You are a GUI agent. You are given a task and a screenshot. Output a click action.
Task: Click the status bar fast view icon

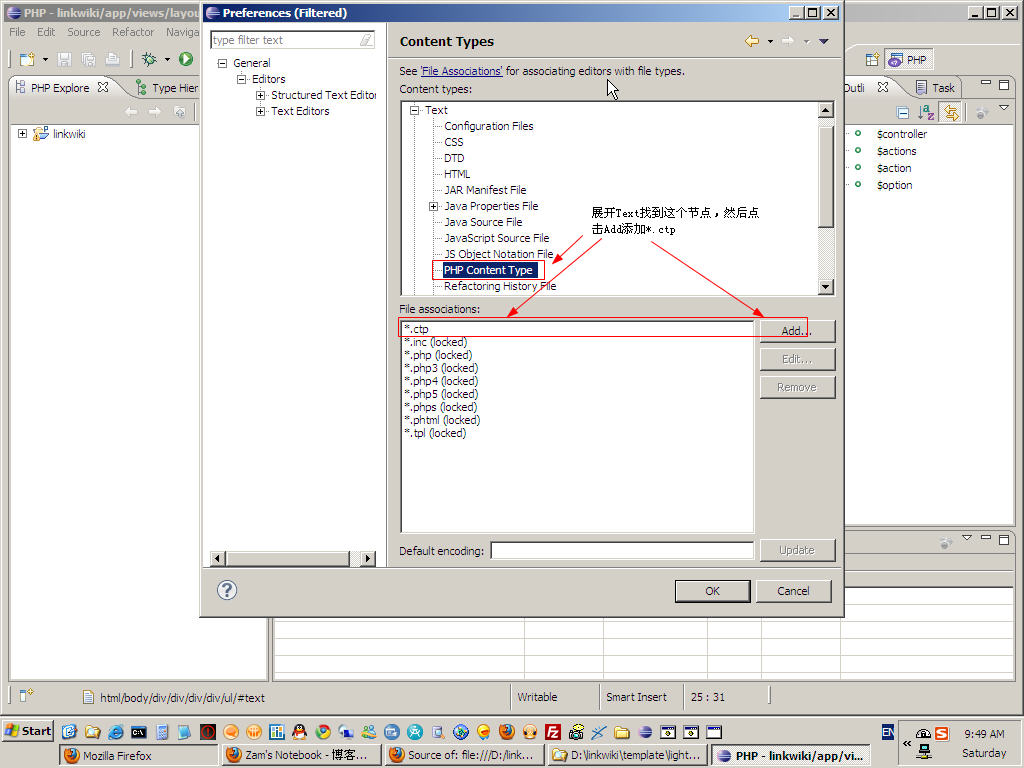click(x=26, y=696)
